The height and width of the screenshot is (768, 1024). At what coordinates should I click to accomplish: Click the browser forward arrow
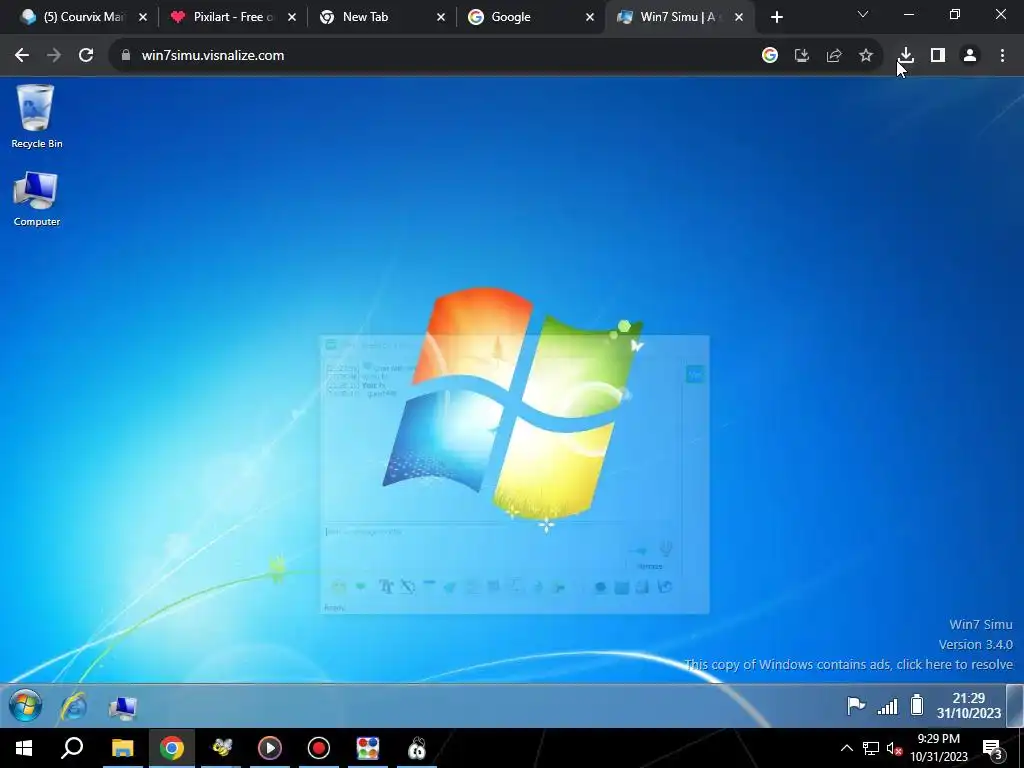click(54, 56)
